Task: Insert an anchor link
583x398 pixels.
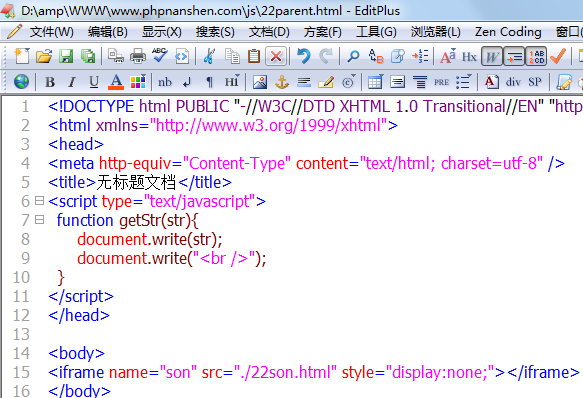Action: 282,82
